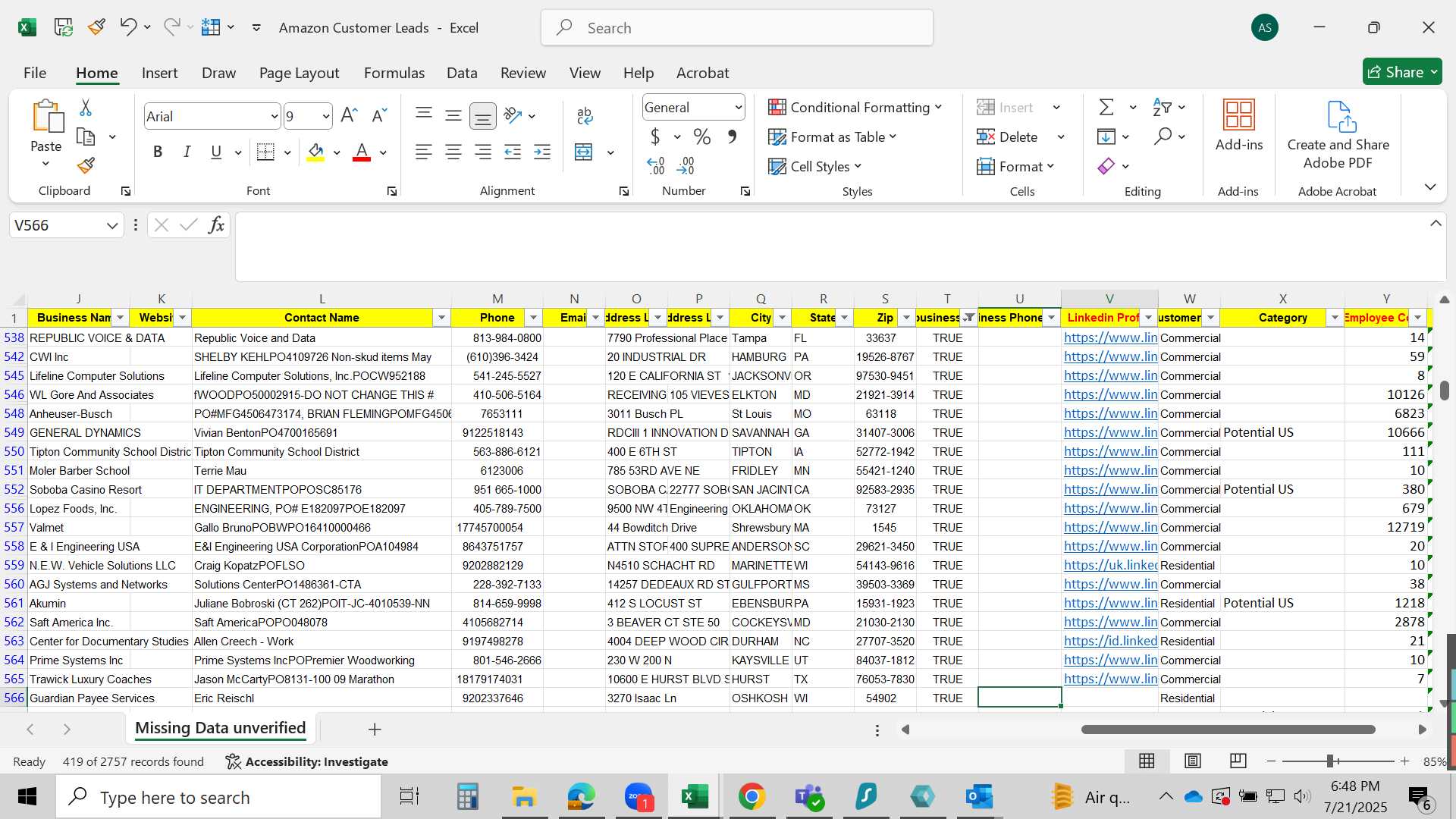Click the Percent Style icon
Image resolution: width=1456 pixels, height=819 pixels.
point(702,136)
